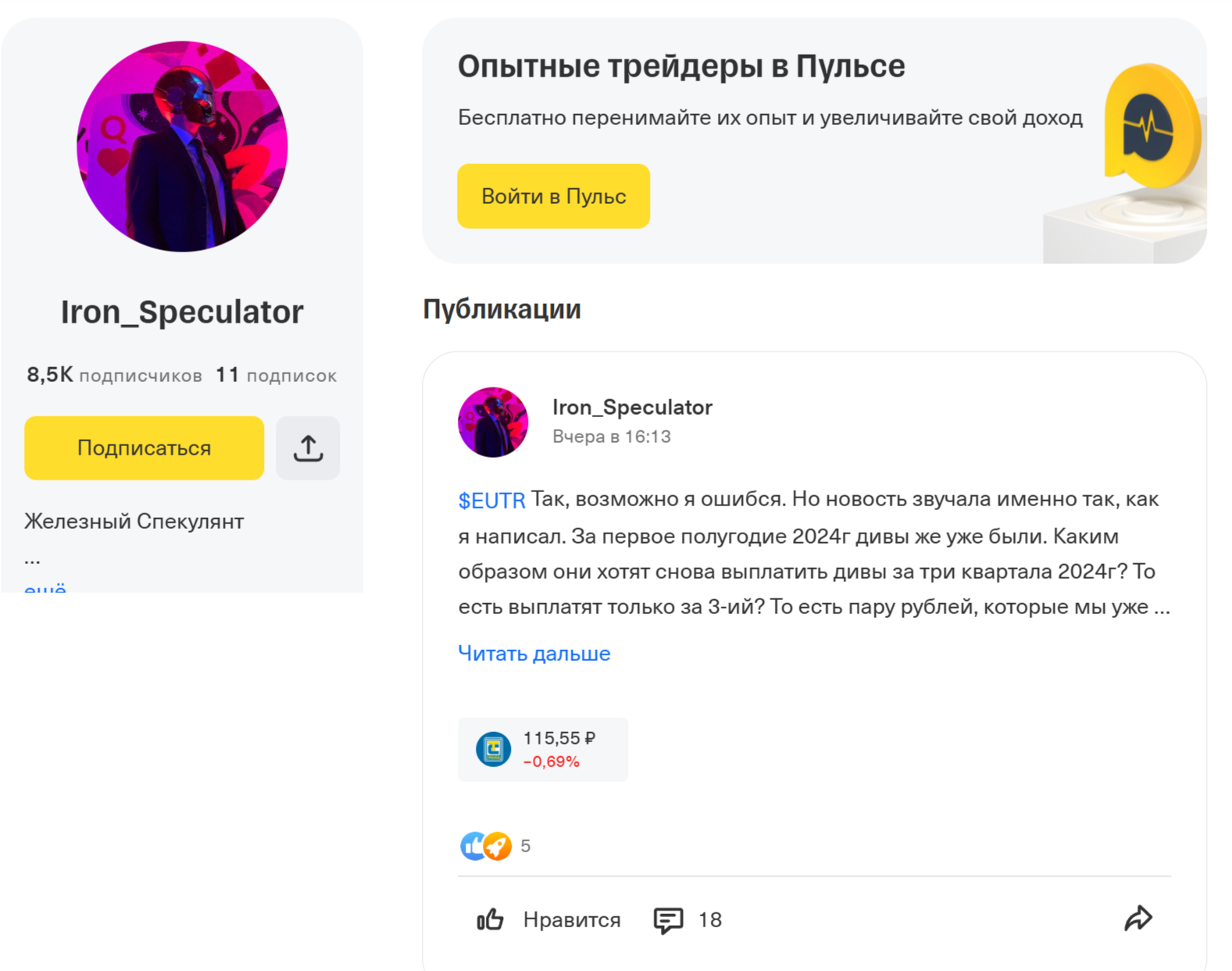
Task: Click the thumbs-up Нравится icon
Action: (490, 919)
